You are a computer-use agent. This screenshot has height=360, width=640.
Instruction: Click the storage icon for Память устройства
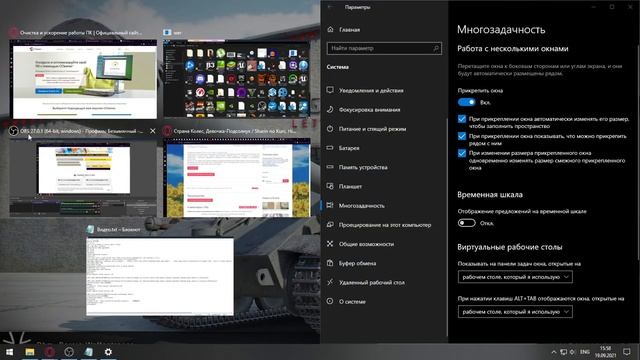tap(330, 167)
